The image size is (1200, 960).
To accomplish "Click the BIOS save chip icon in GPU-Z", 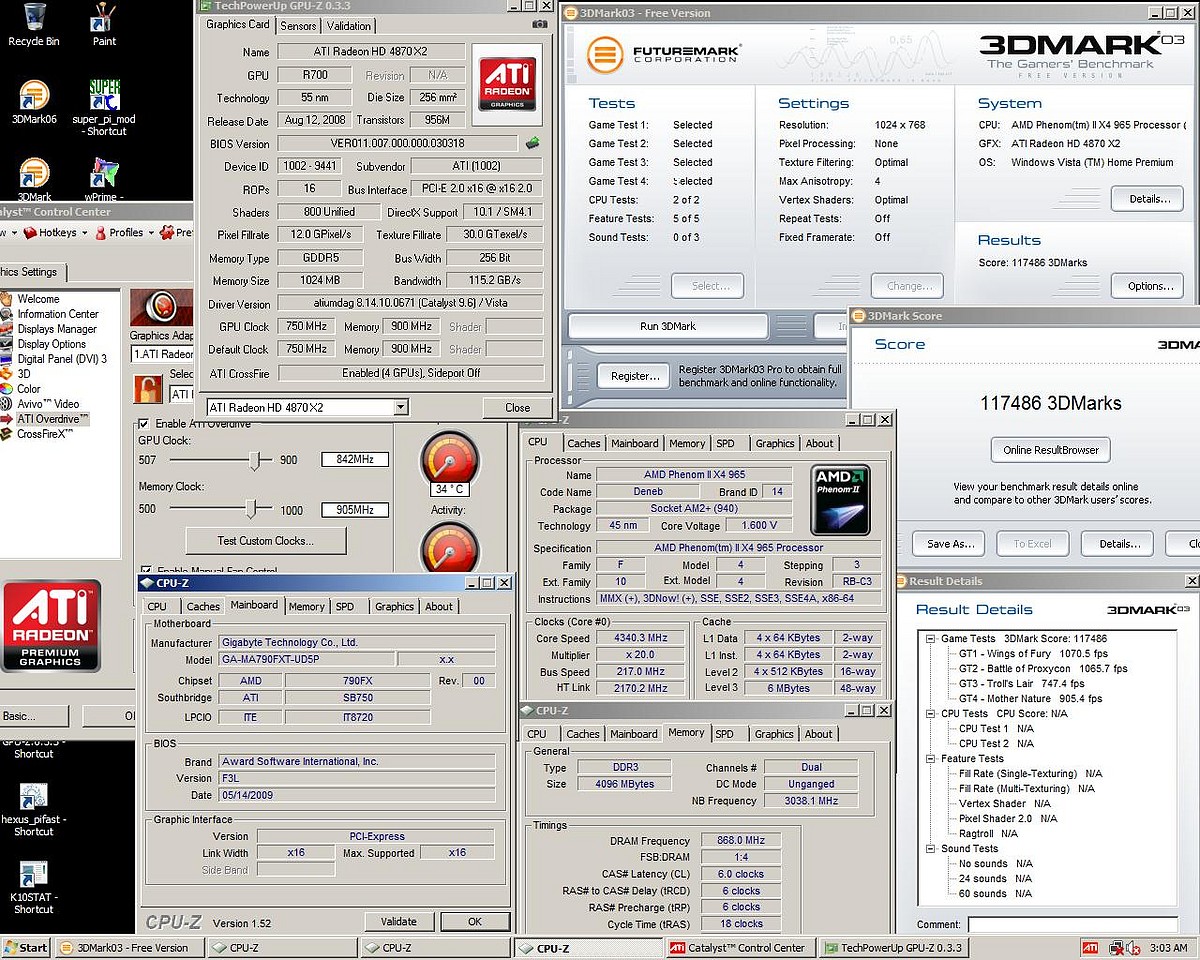I will coord(534,143).
